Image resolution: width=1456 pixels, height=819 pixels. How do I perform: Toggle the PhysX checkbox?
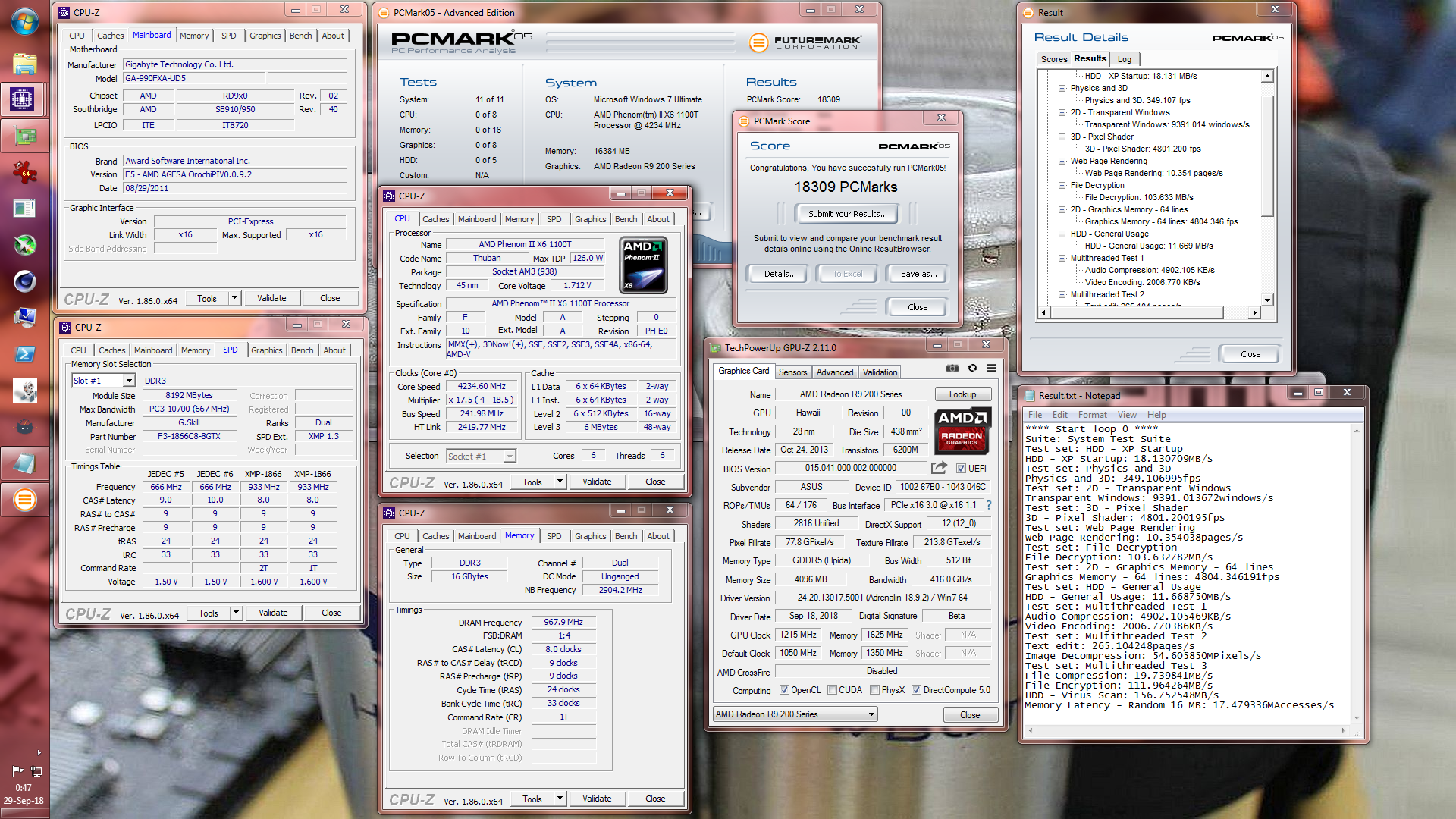(x=875, y=690)
